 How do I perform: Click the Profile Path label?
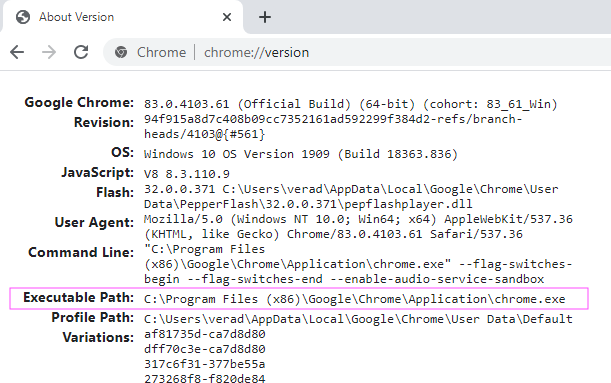pos(93,317)
